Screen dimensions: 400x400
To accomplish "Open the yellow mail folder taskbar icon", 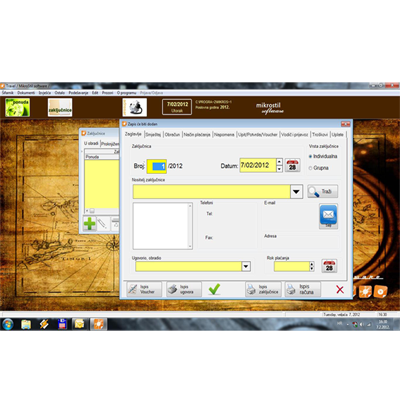I will click(80, 324).
